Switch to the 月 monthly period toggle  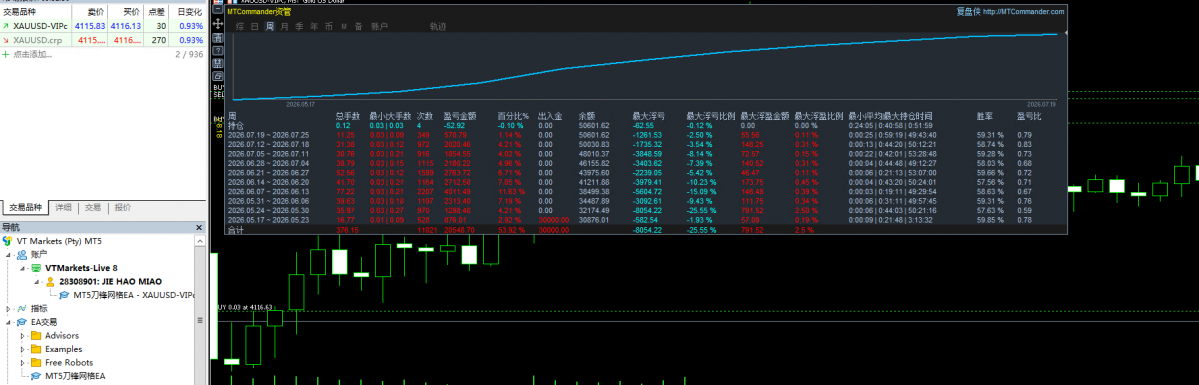[284, 26]
